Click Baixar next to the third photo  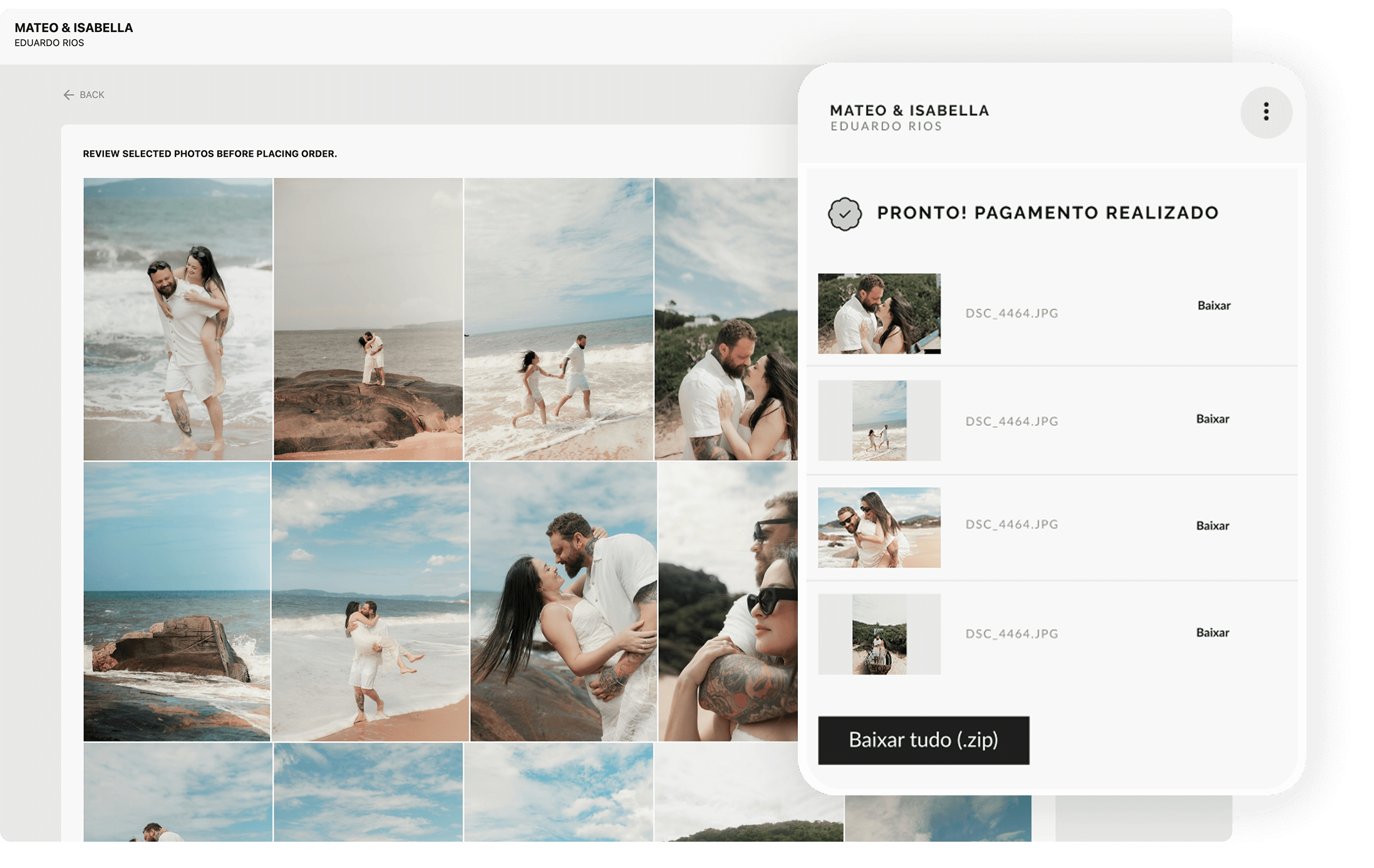[1212, 525]
